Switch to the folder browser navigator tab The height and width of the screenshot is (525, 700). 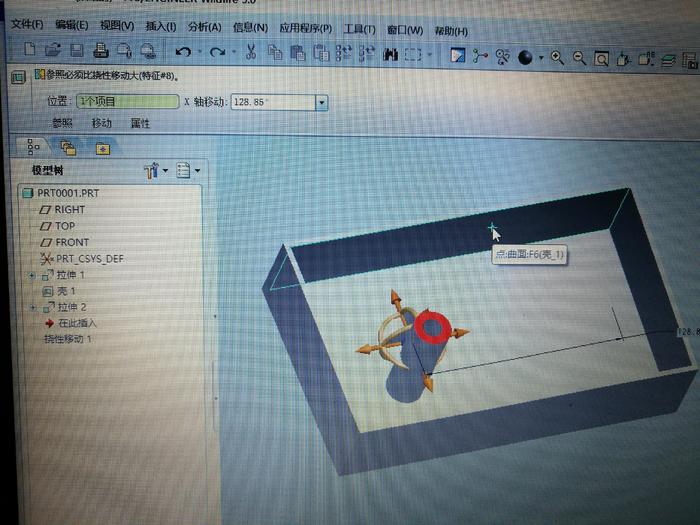tap(68, 148)
